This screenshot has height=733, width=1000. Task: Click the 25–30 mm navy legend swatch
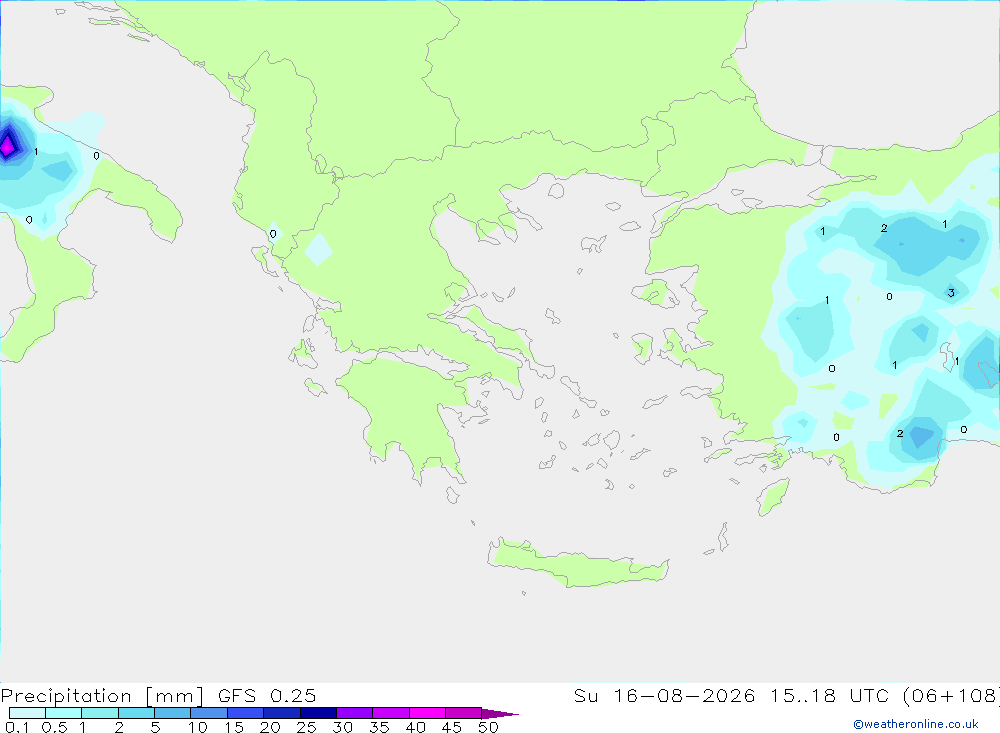pos(318,713)
